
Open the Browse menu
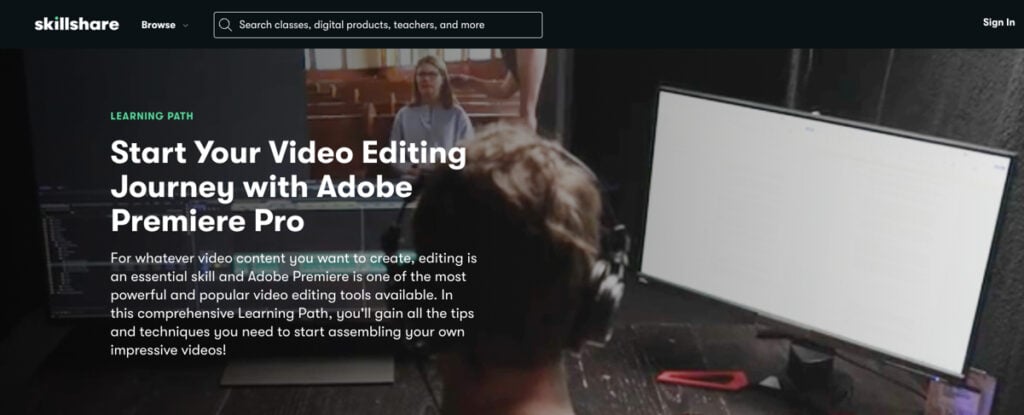pyautogui.click(x=158, y=25)
